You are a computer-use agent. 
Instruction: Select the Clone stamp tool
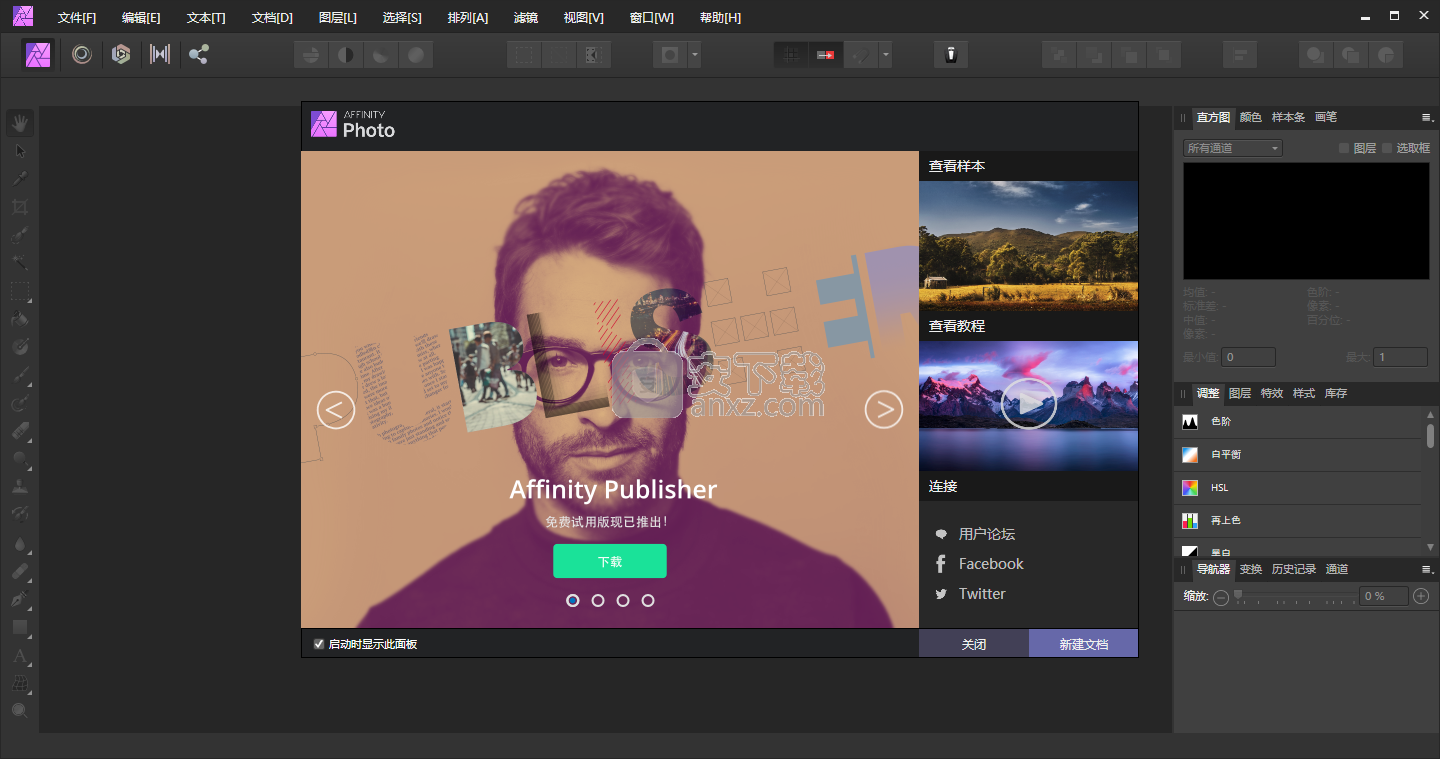(x=20, y=488)
